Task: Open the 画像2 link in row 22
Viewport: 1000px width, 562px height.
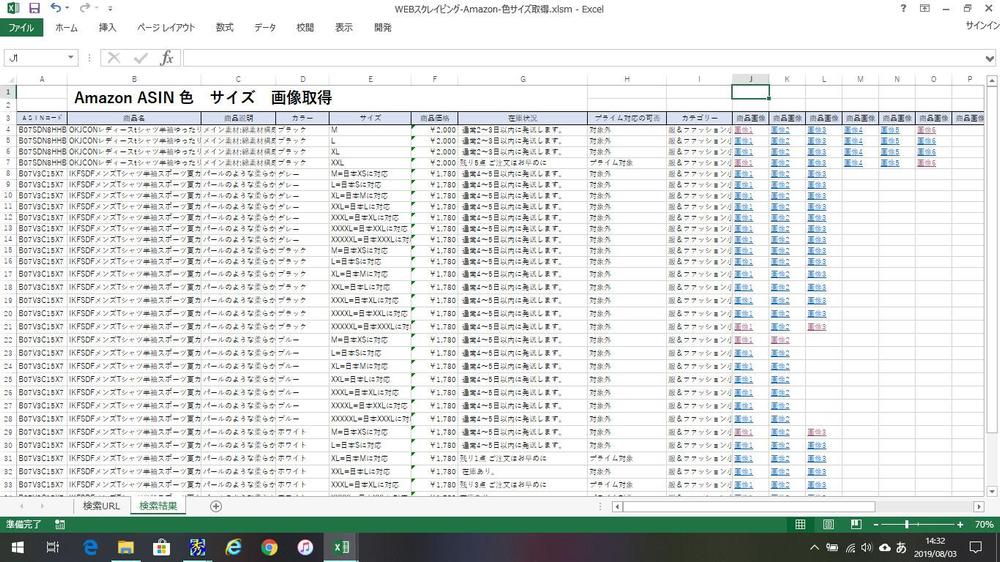Action: pos(780,340)
